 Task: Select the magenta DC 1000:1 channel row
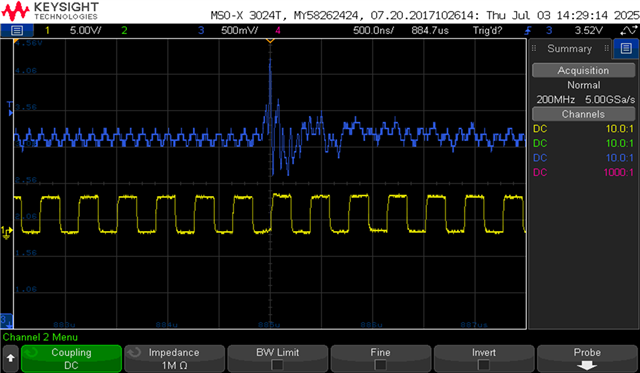[x=583, y=172]
